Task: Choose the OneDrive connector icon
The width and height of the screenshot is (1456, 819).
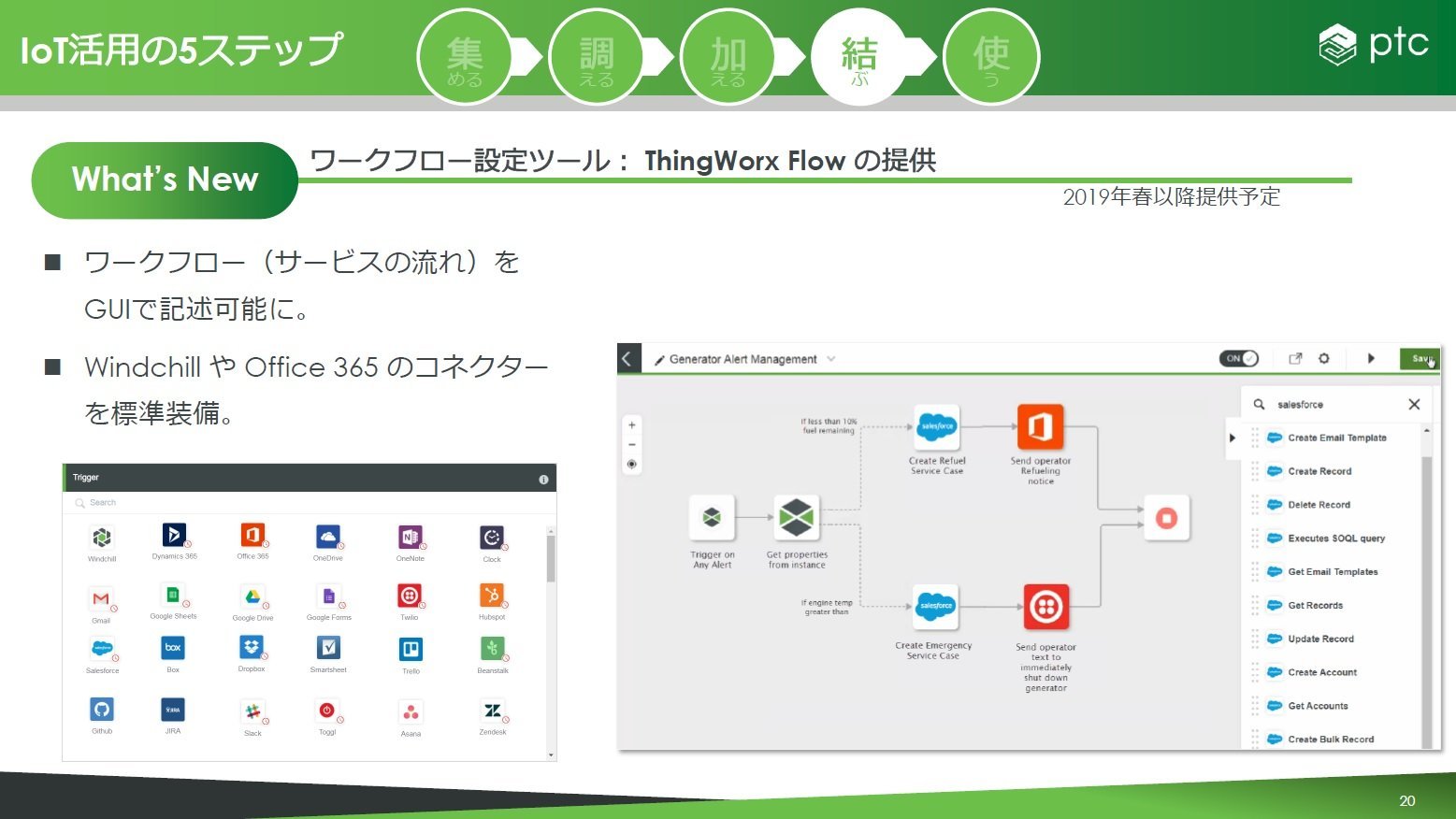Action: 327,537
